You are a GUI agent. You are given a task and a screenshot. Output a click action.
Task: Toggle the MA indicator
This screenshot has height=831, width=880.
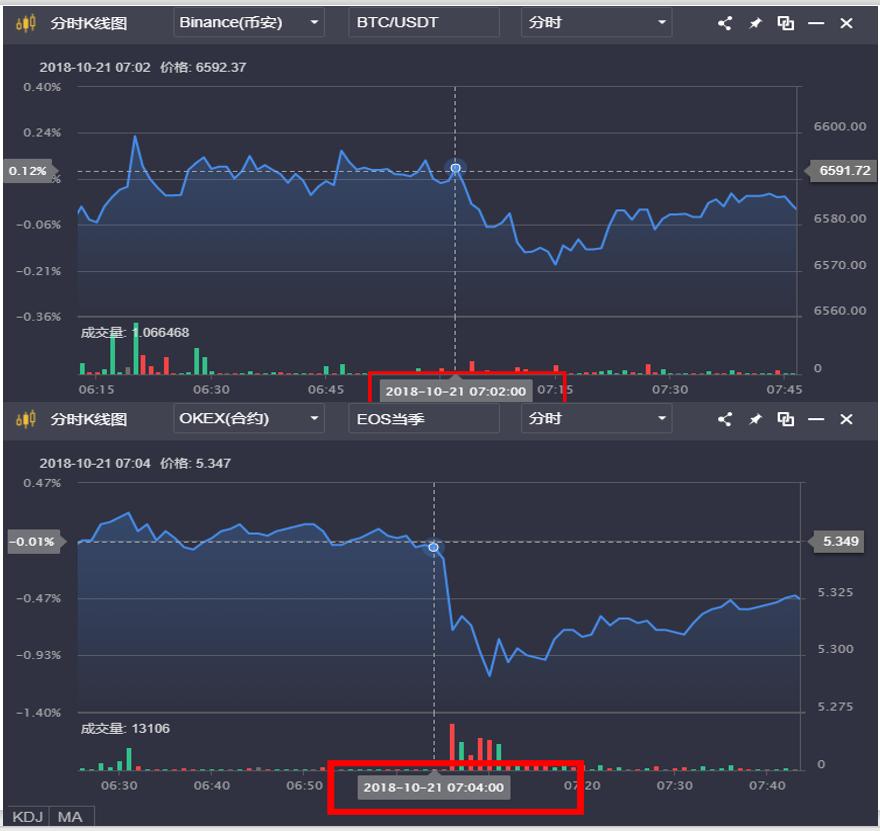tap(68, 817)
